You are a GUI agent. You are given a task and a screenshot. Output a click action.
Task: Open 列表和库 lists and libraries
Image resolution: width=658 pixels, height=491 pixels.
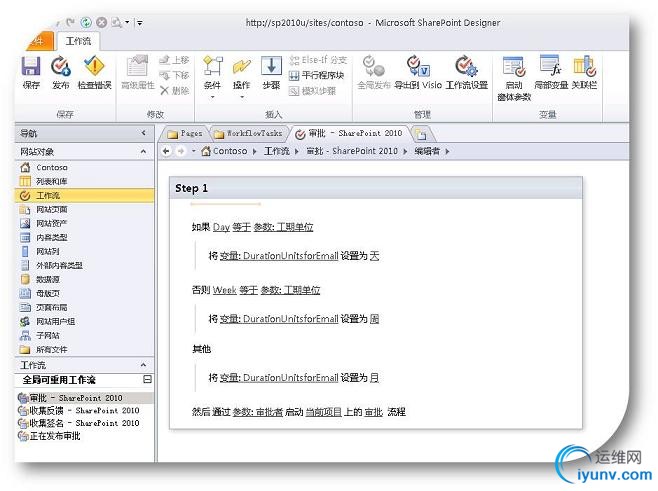point(85,181)
